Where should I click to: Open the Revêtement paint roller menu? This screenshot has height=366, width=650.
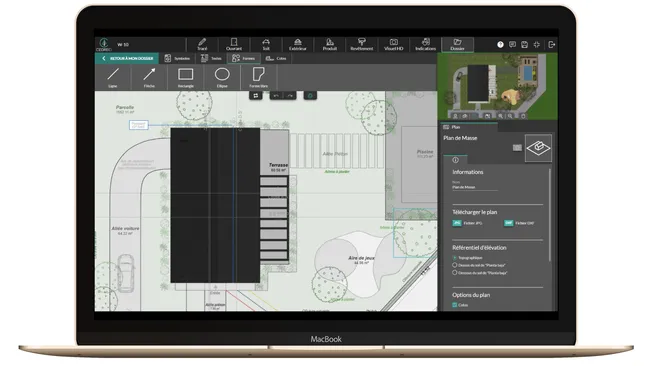tap(361, 44)
